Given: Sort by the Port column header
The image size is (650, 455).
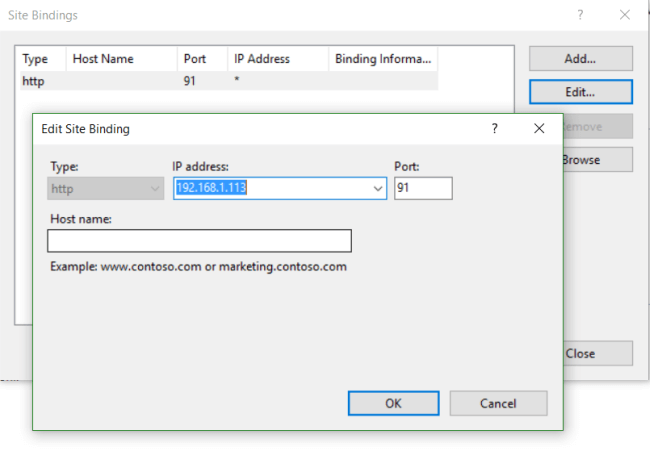Looking at the screenshot, I should point(200,59).
